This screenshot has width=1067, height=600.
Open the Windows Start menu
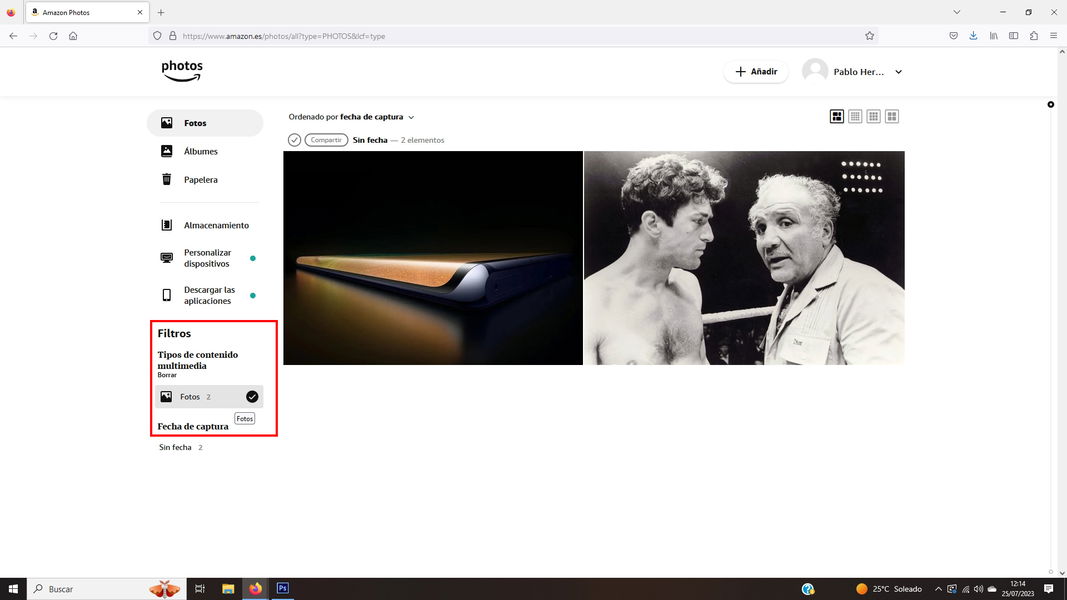point(13,588)
